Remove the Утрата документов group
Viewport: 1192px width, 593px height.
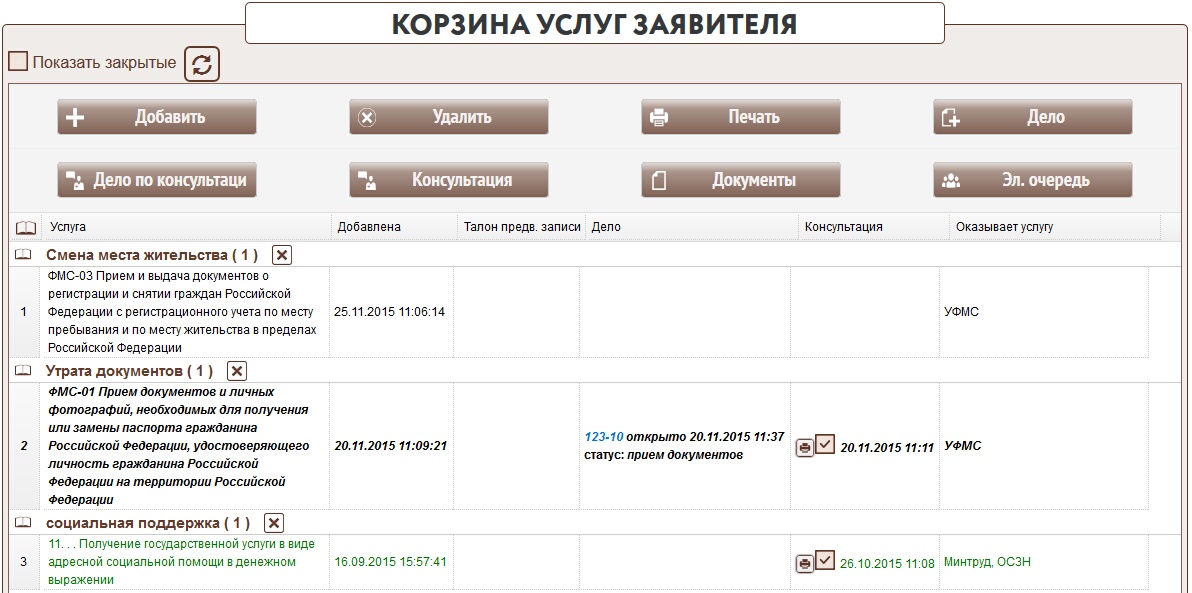tap(237, 371)
